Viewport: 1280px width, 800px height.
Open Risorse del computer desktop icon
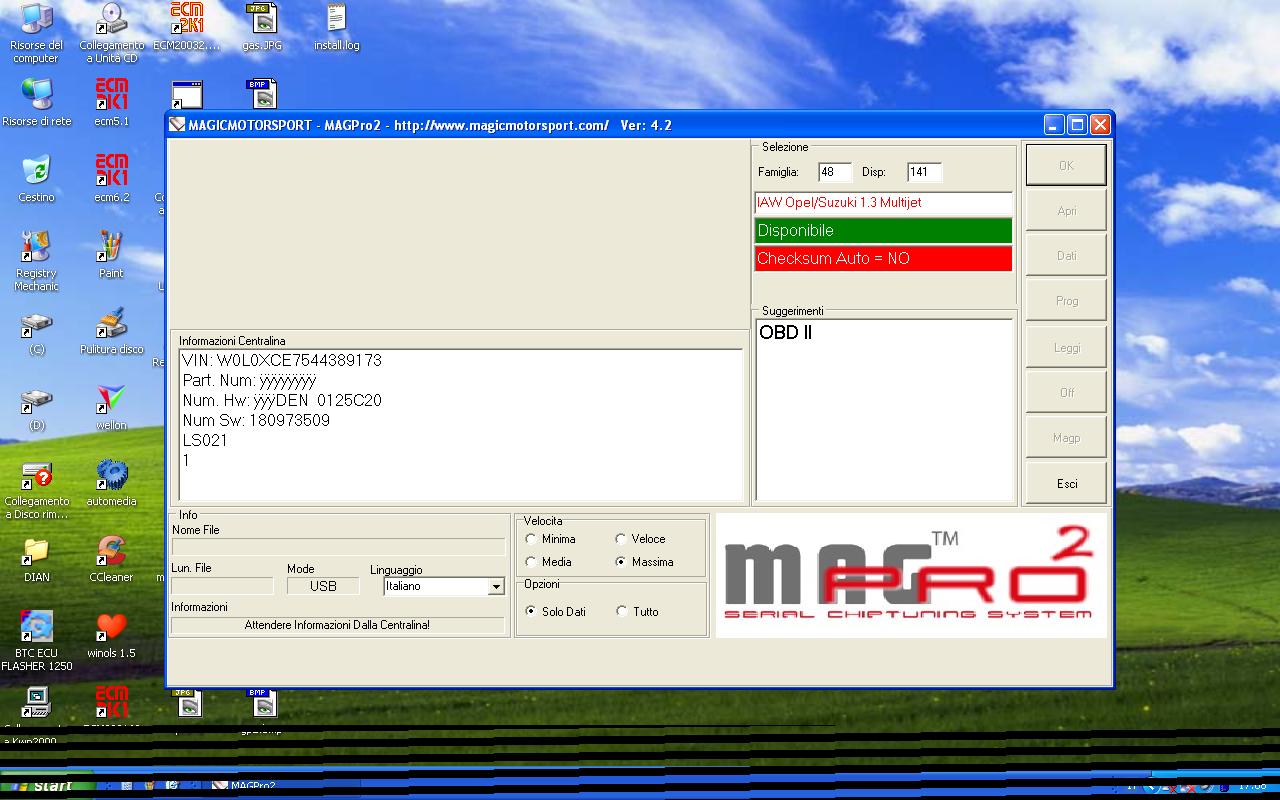(36, 30)
